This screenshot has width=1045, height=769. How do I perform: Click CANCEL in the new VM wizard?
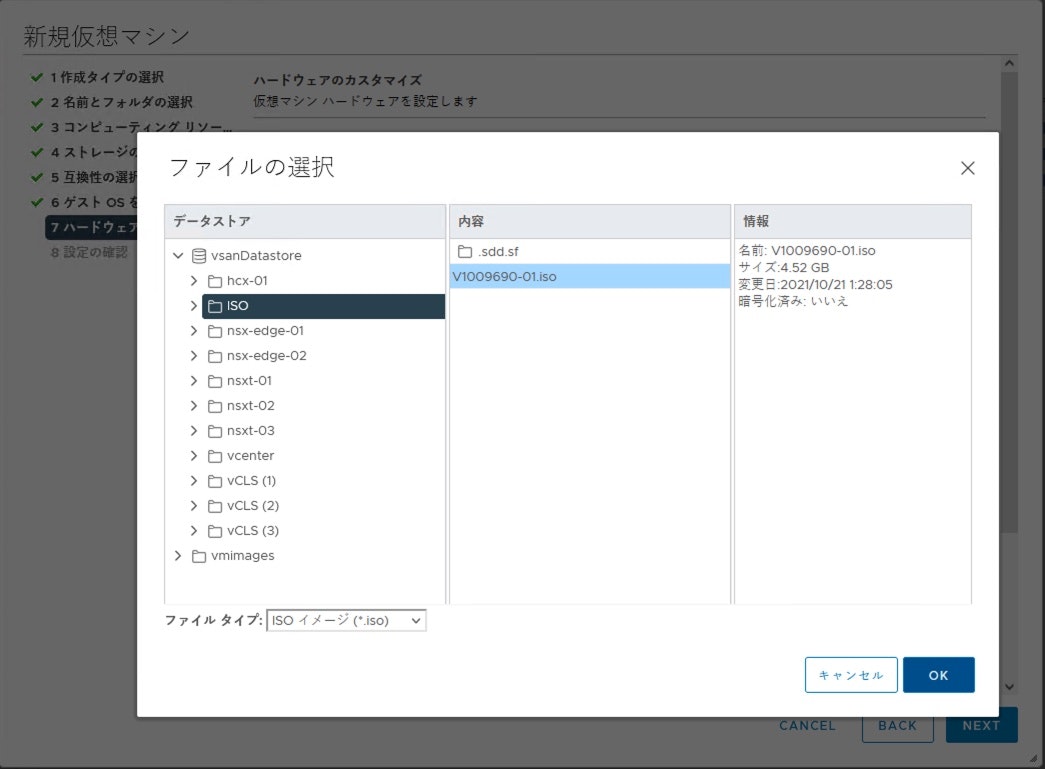click(x=807, y=726)
